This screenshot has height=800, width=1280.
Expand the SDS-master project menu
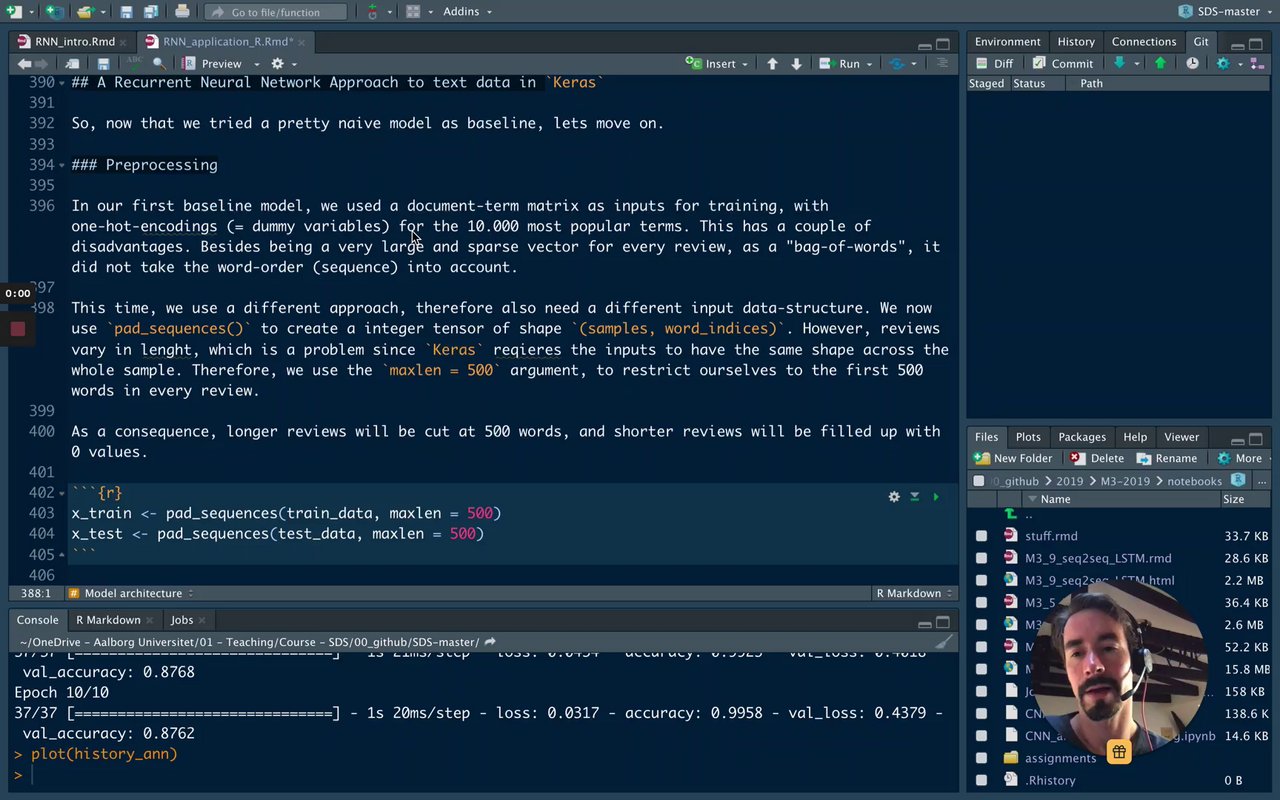tap(1224, 12)
